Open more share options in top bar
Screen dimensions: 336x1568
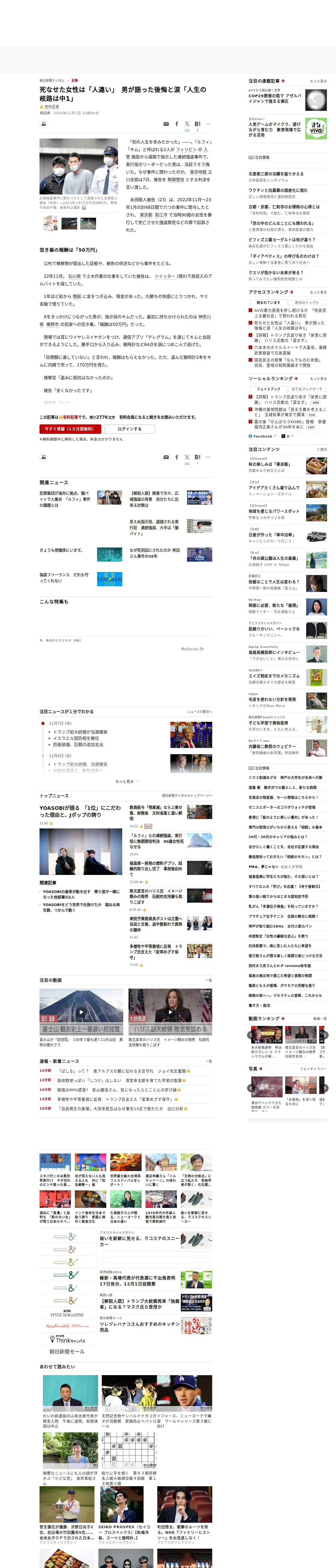(x=208, y=124)
